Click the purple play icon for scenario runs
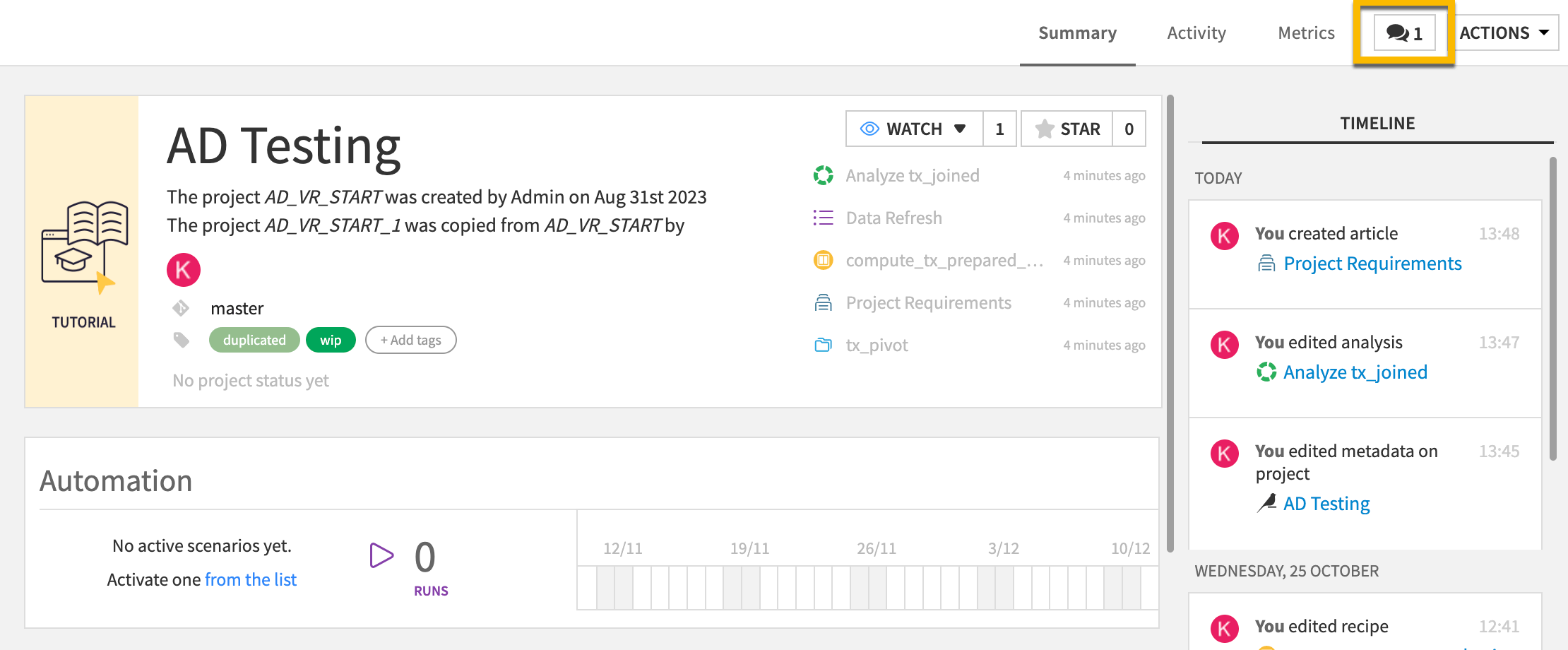This screenshot has height=650, width=1568. pos(381,556)
